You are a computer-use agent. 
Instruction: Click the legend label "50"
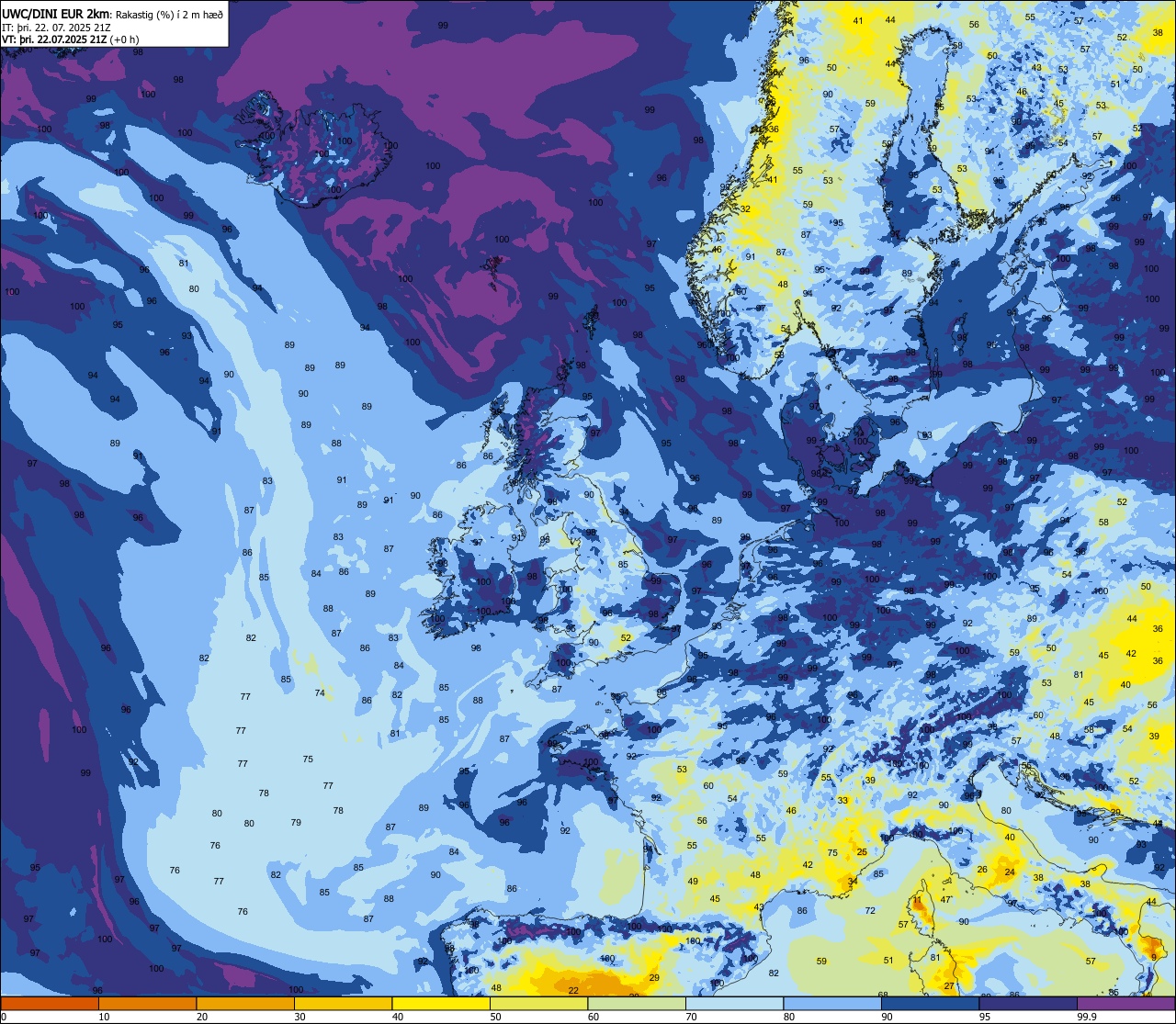[x=495, y=1017]
